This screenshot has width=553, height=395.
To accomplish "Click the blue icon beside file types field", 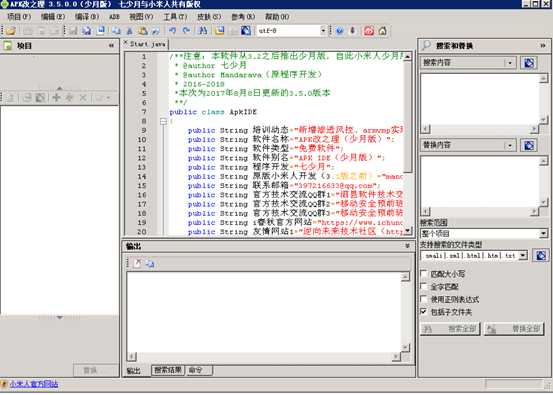I will [541, 255].
